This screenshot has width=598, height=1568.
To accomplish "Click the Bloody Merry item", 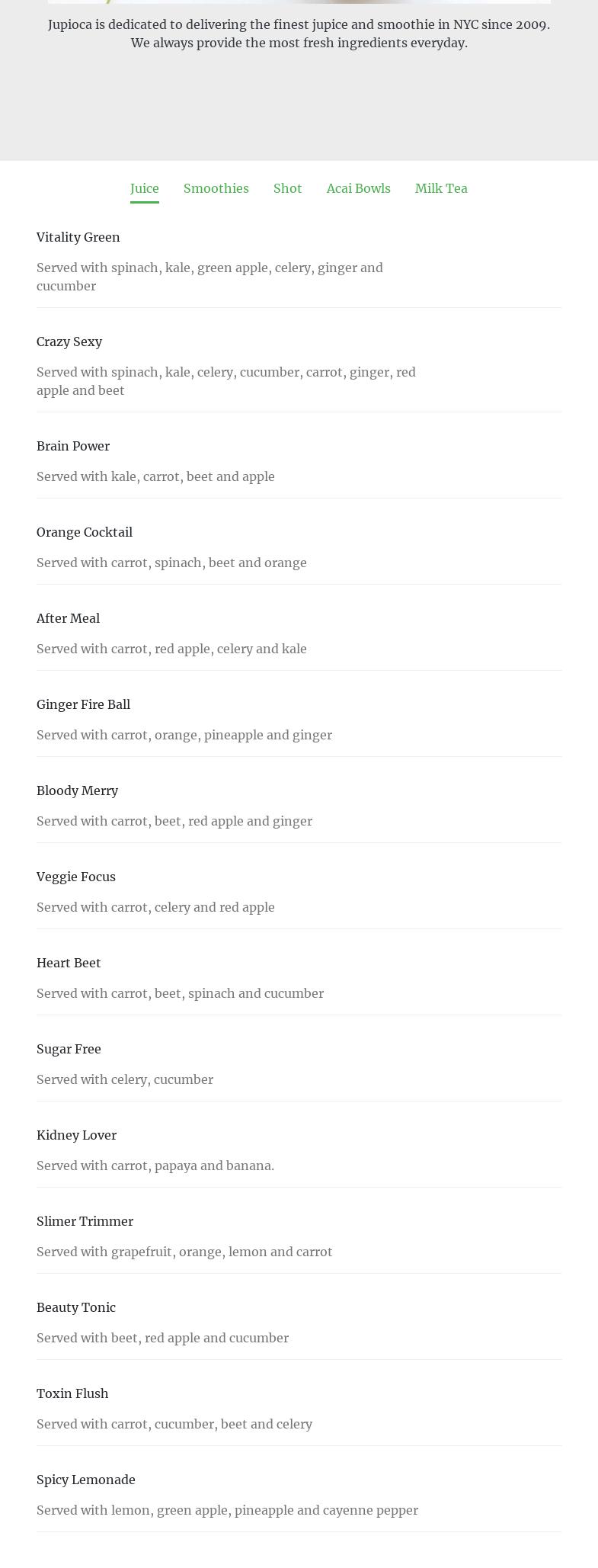I will click(77, 790).
